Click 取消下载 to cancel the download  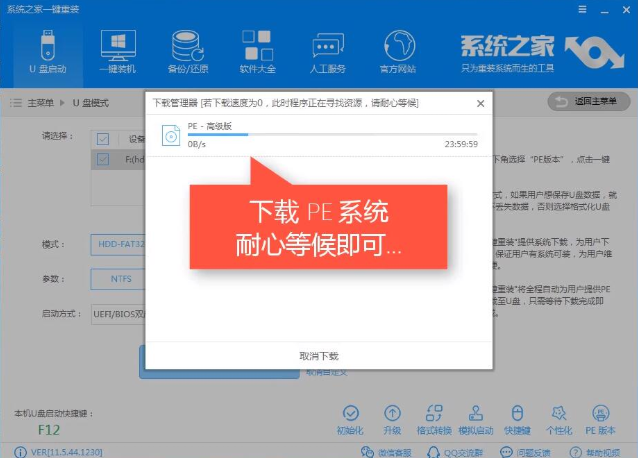pos(319,356)
